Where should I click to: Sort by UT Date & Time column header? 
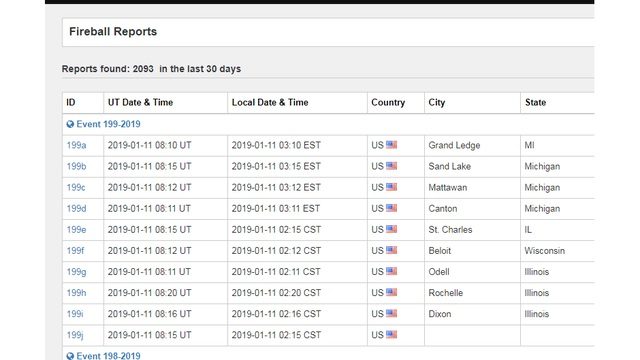pos(140,102)
